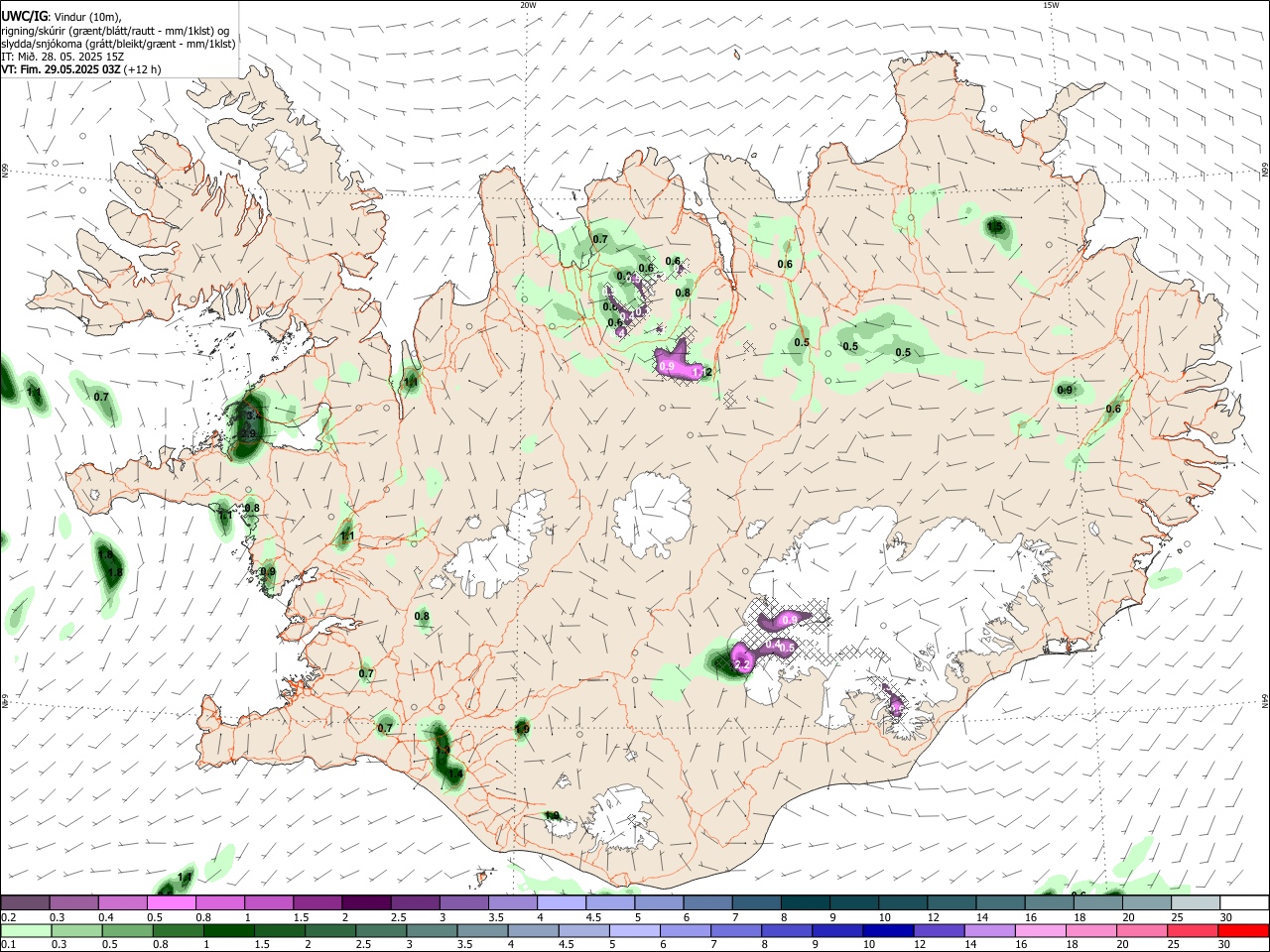This screenshot has height=952, width=1270.
Task: Click the pale grey 25 swatch in upper legend
Action: [x=1196, y=903]
